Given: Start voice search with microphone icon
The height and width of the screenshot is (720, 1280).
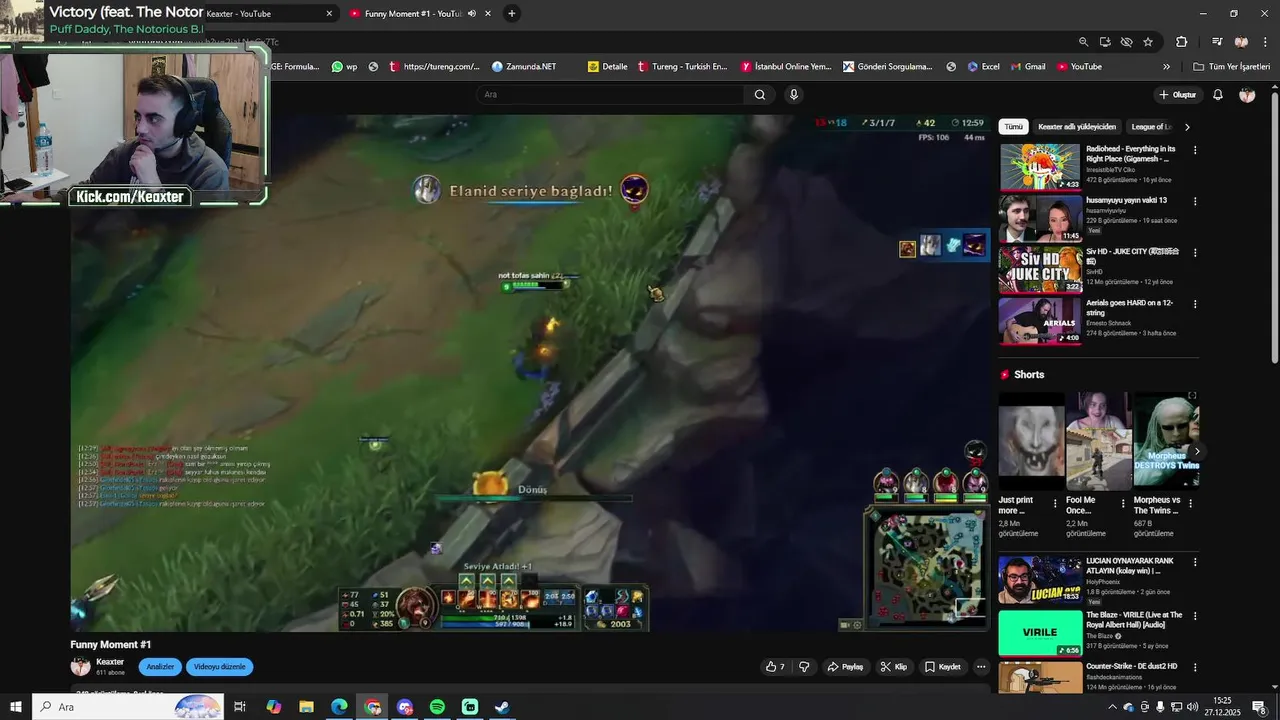Looking at the screenshot, I should (794, 95).
